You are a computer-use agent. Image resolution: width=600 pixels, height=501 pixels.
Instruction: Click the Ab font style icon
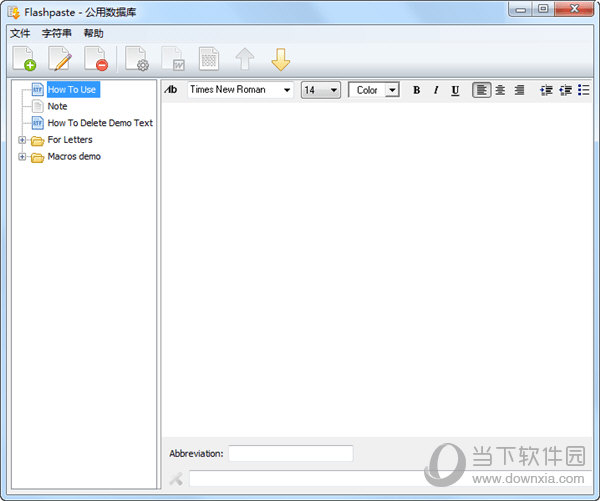coord(171,90)
